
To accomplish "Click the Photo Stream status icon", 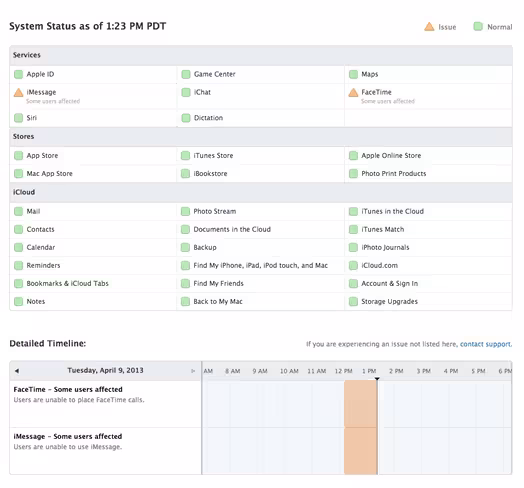I will pyautogui.click(x=185, y=211).
